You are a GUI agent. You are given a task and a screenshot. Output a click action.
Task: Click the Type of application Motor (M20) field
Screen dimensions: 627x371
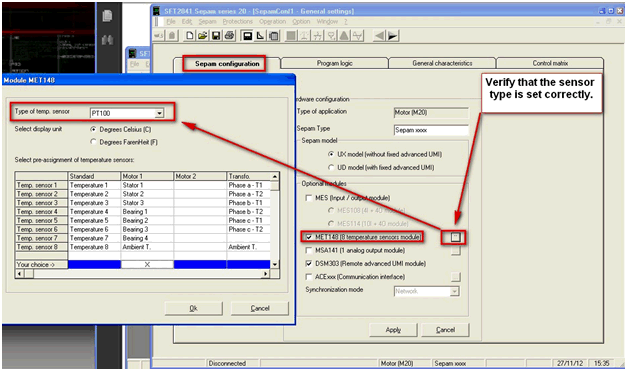click(x=431, y=113)
